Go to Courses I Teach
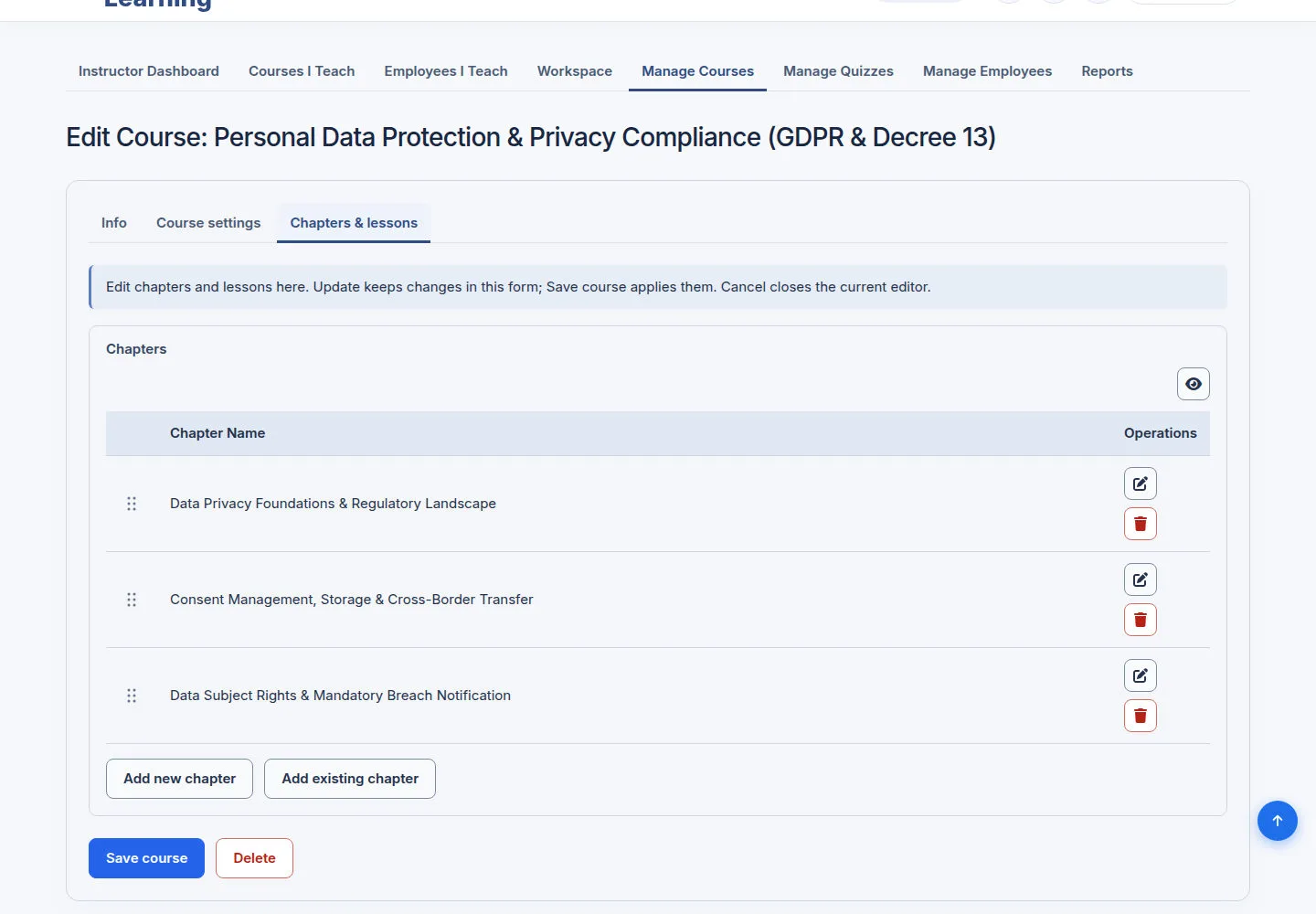The image size is (1316, 914). 302,71
